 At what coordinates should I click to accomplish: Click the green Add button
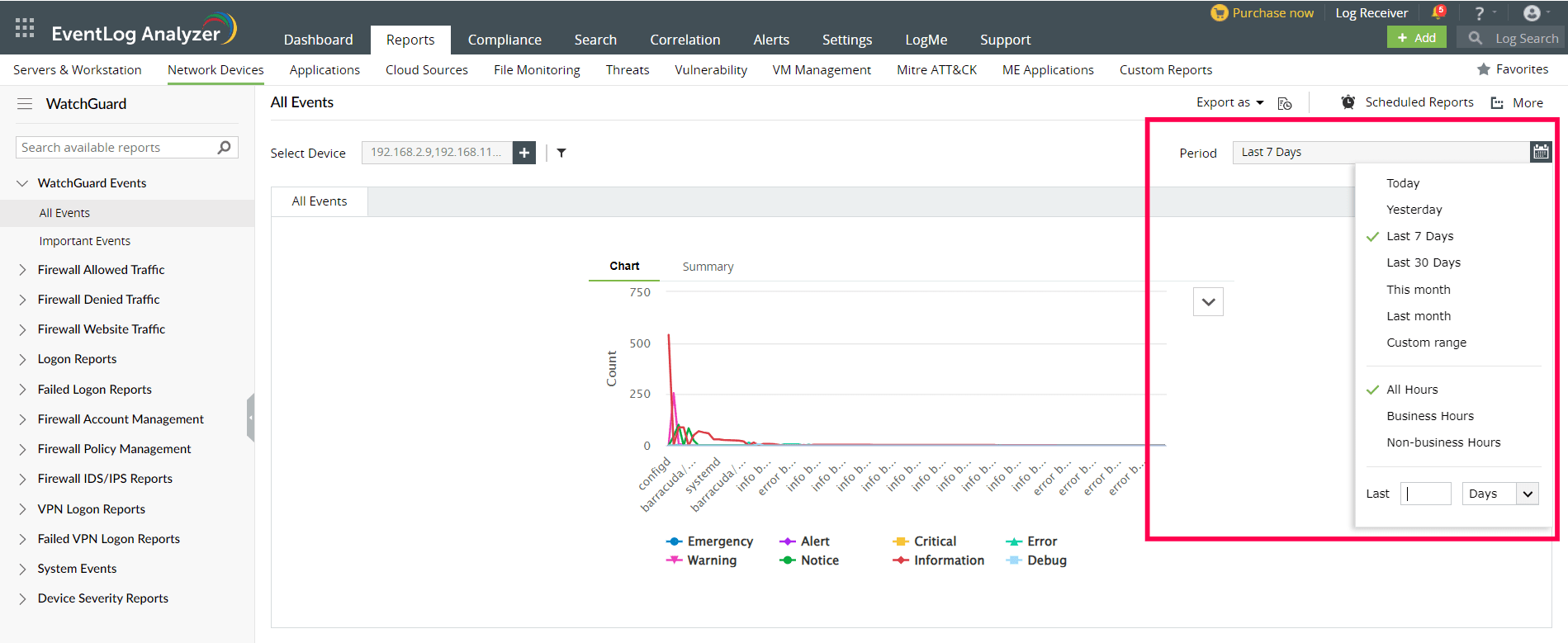pyautogui.click(x=1416, y=38)
